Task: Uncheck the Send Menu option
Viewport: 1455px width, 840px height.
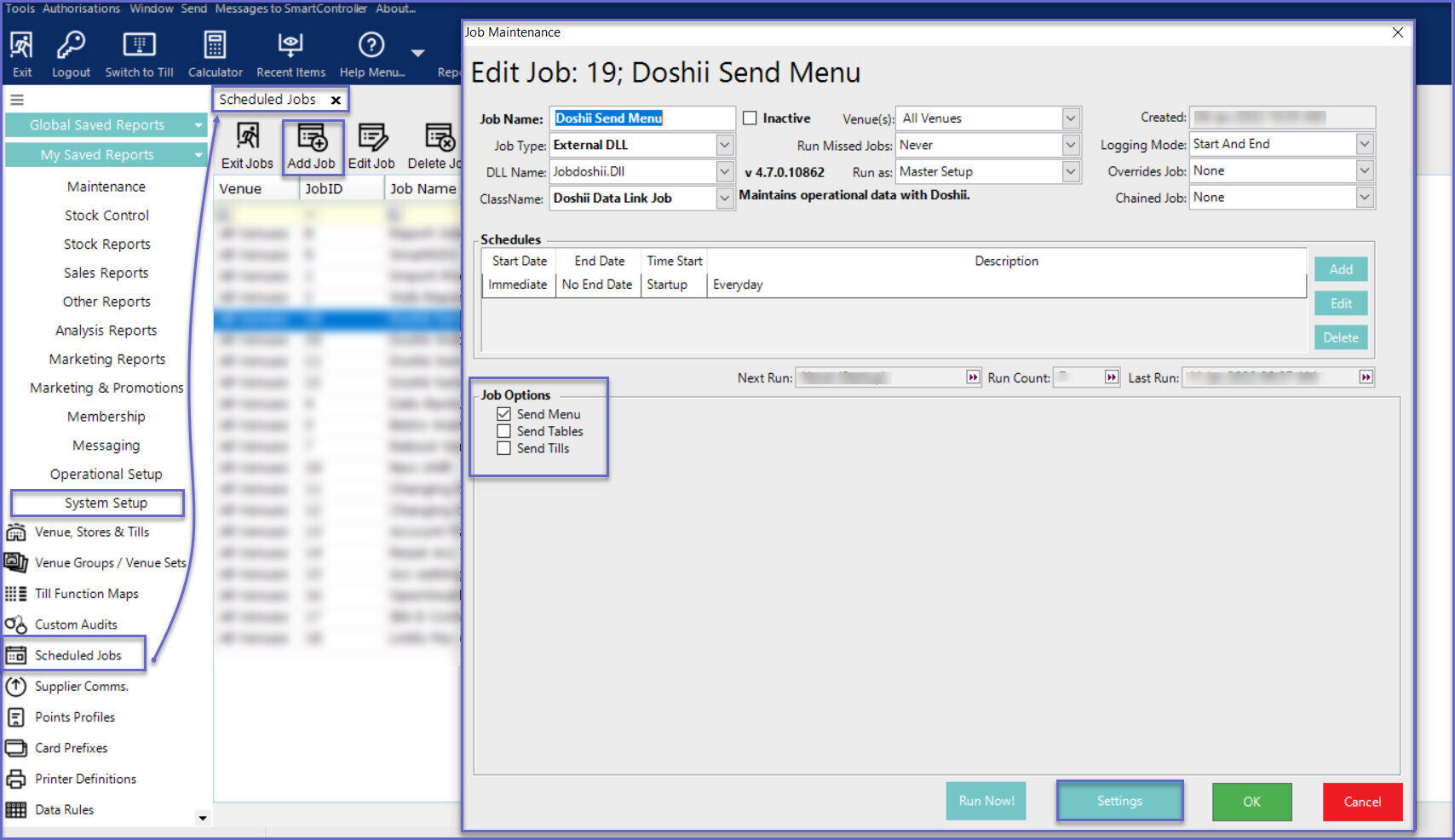Action: click(504, 414)
